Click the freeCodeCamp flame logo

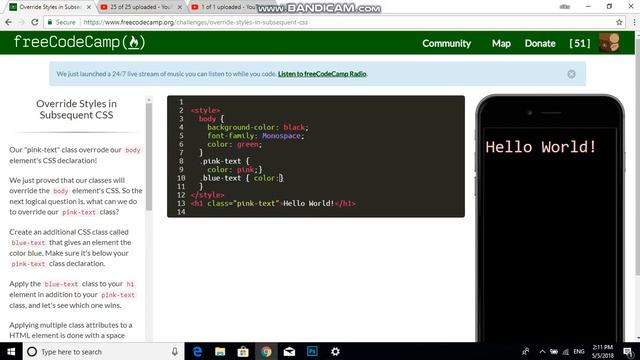click(x=79, y=42)
